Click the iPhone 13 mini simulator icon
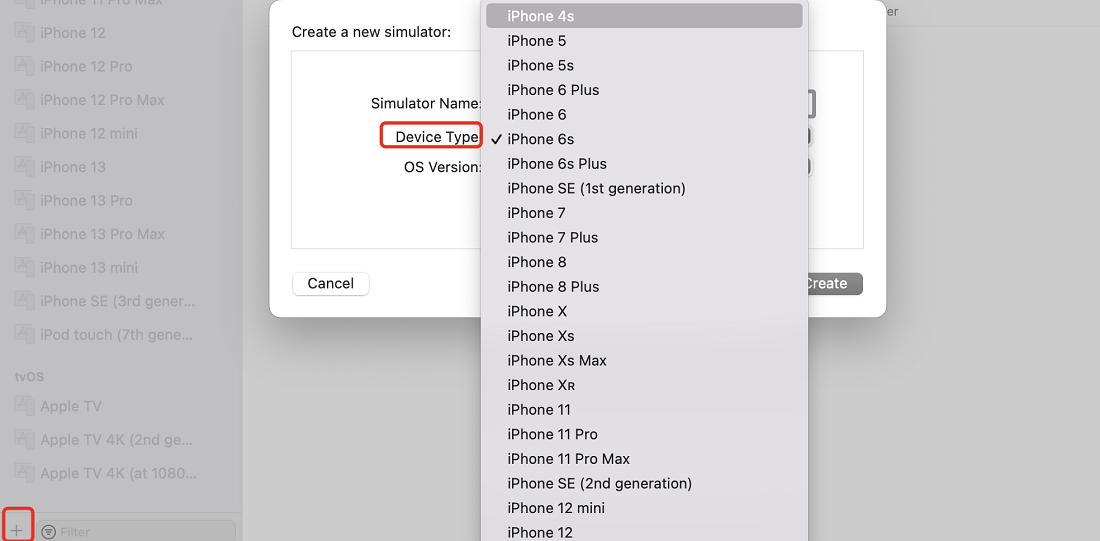Screen dimensions: 1100x541 (25, 267)
